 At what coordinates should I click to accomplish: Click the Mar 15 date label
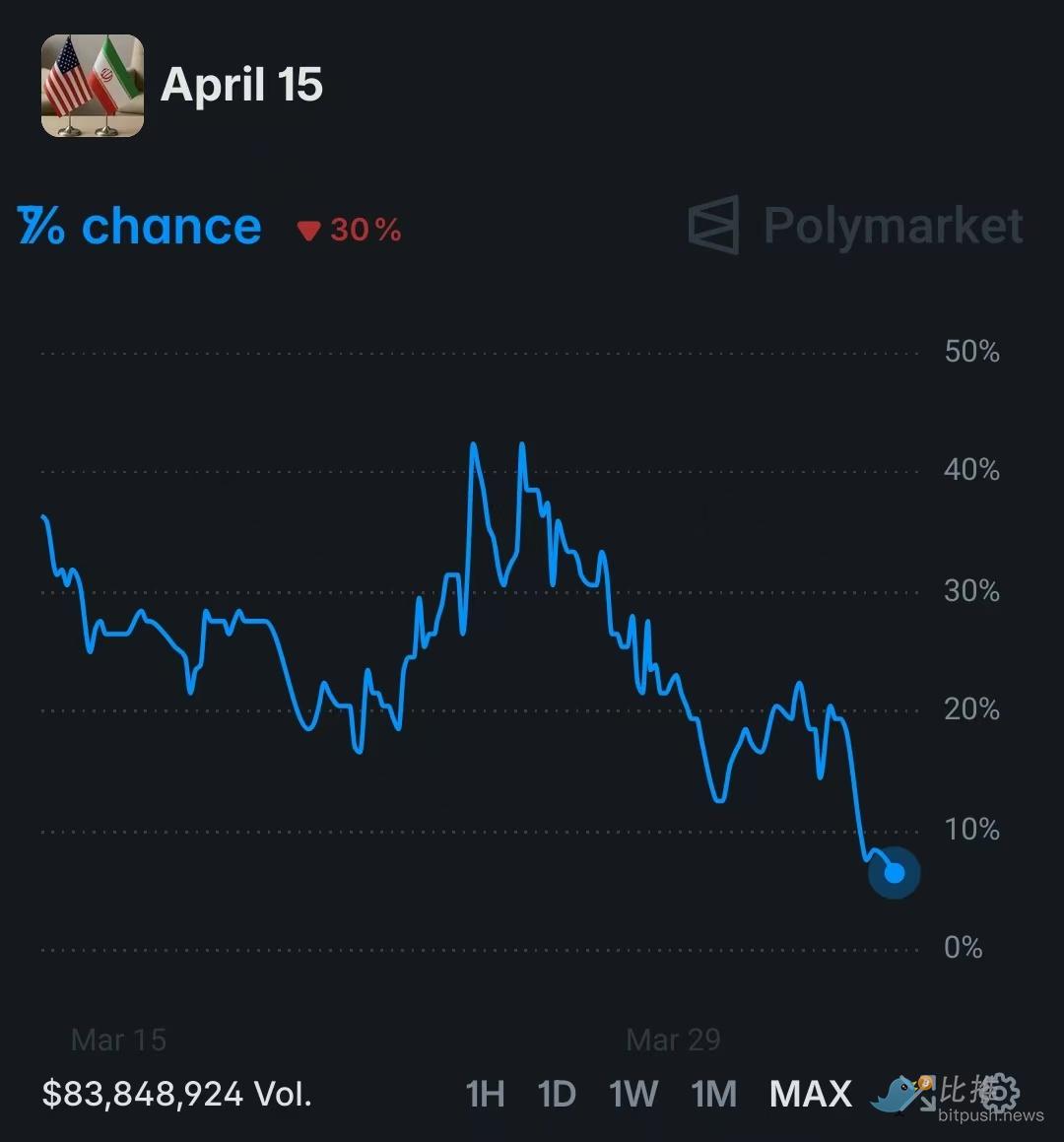click(x=118, y=1040)
